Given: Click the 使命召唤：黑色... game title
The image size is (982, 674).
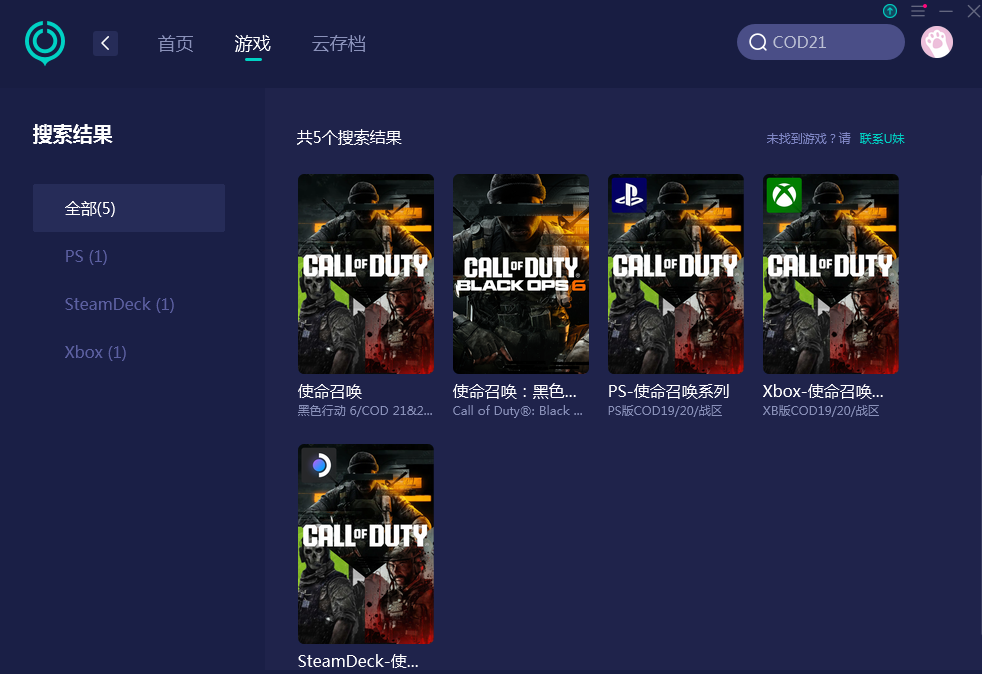Looking at the screenshot, I should pos(515,391).
